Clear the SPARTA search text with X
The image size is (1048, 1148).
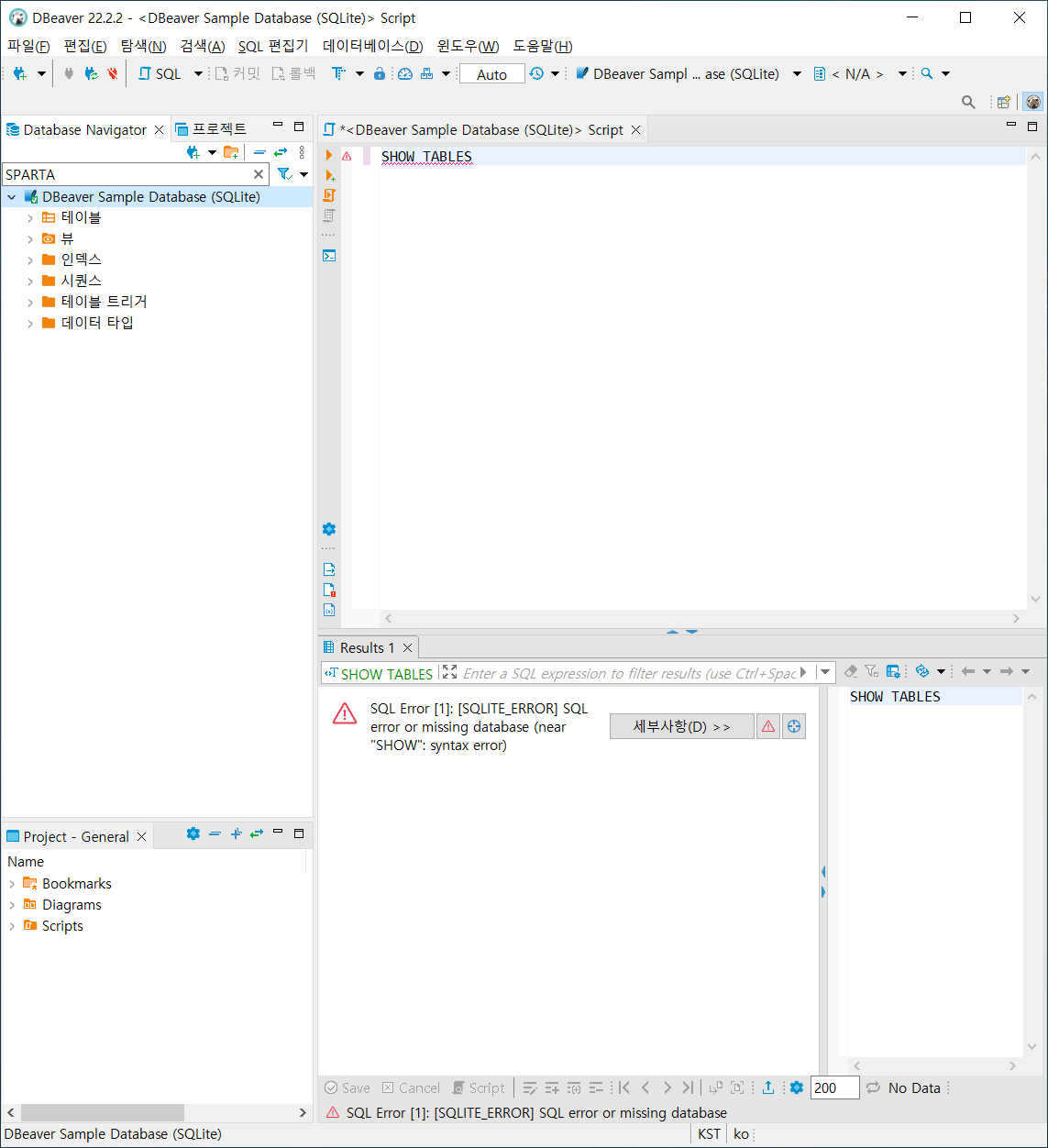[x=259, y=174]
